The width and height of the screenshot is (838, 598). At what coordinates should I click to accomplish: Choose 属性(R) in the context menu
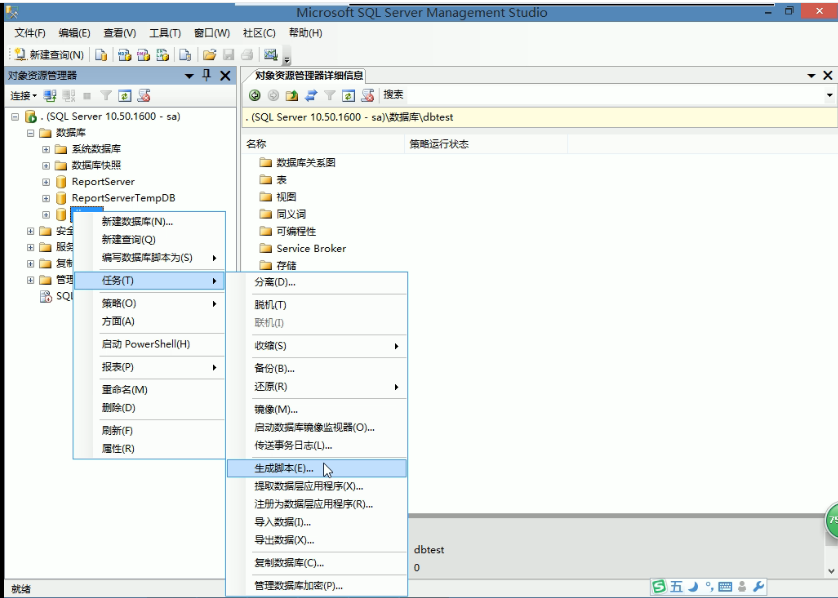(x=149, y=448)
